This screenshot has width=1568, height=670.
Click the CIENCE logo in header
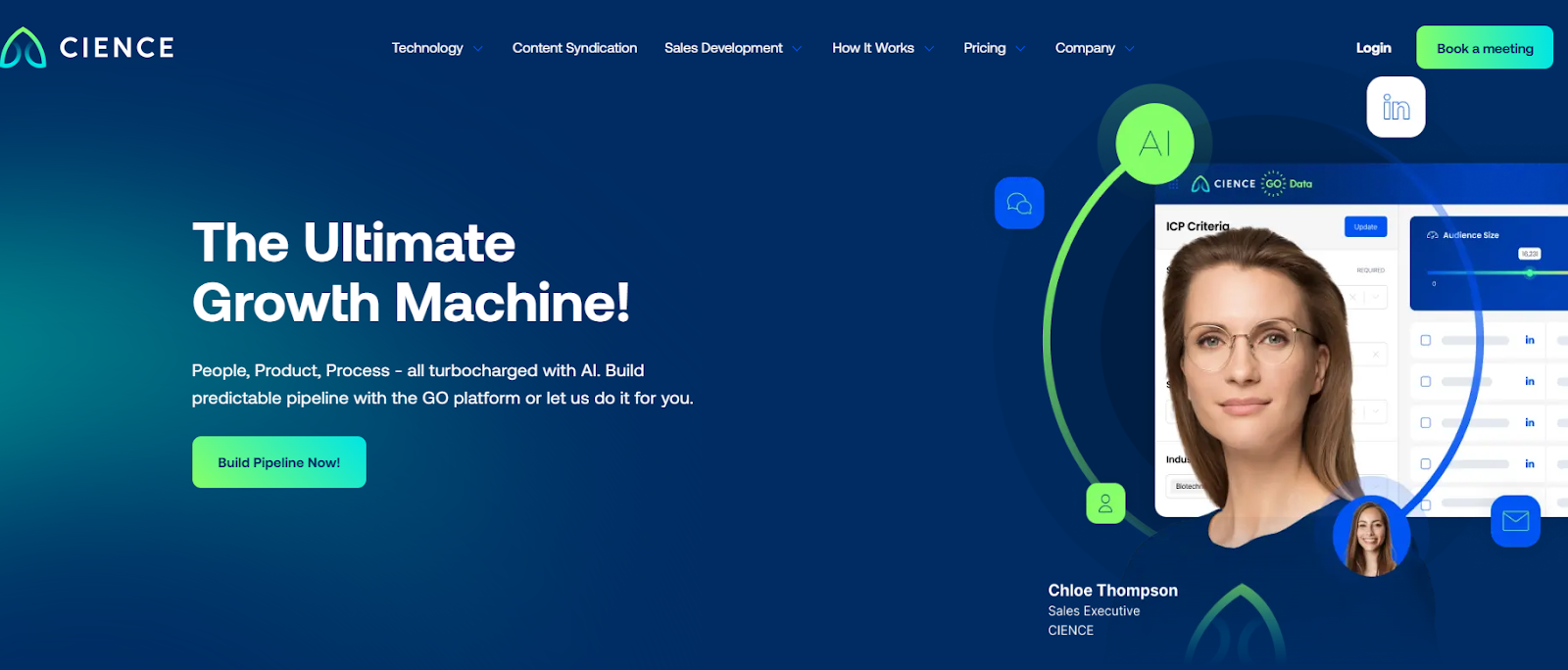[x=88, y=47]
